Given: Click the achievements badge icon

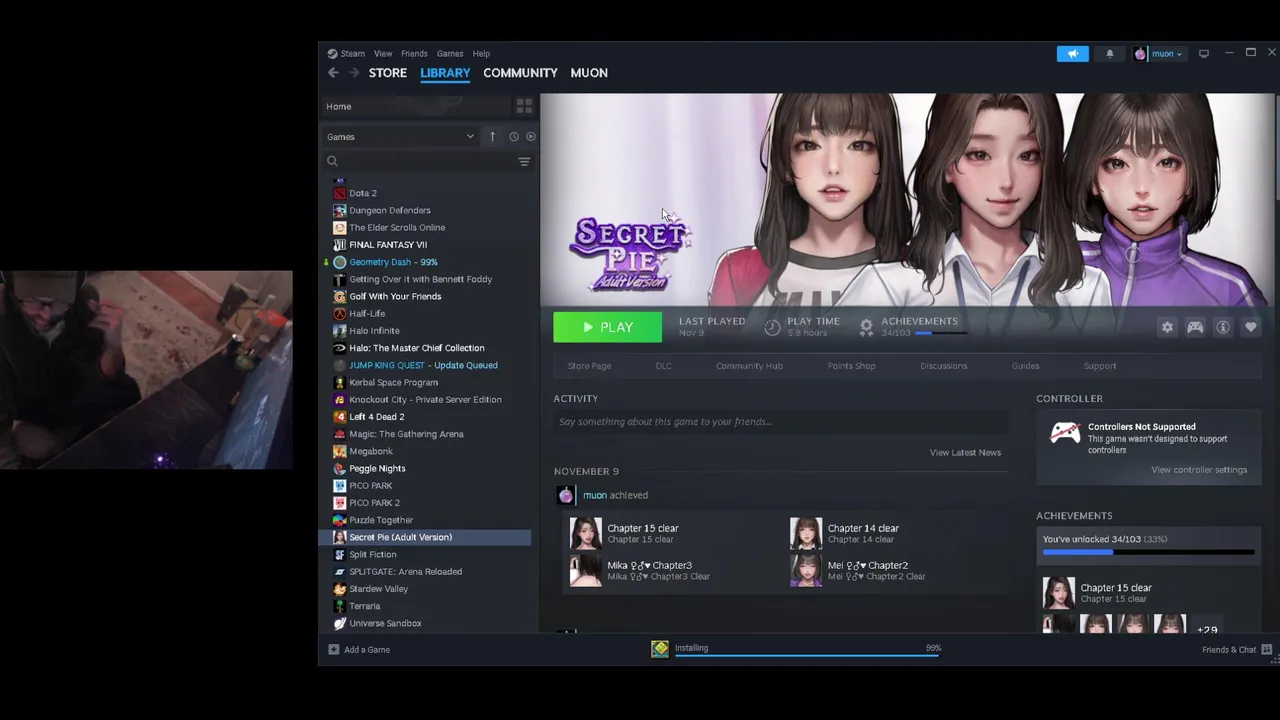Looking at the screenshot, I should [x=866, y=327].
